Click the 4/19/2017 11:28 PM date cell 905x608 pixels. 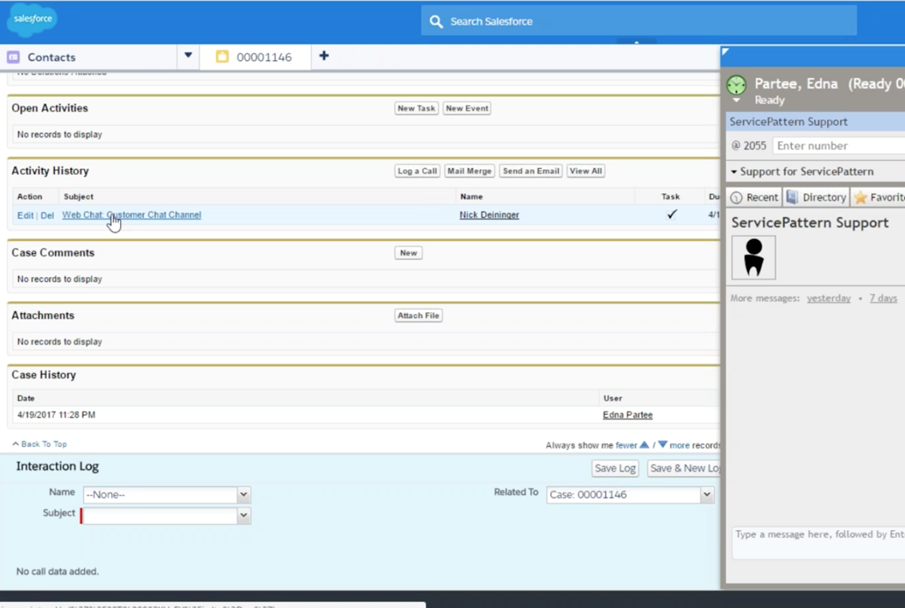(56, 415)
